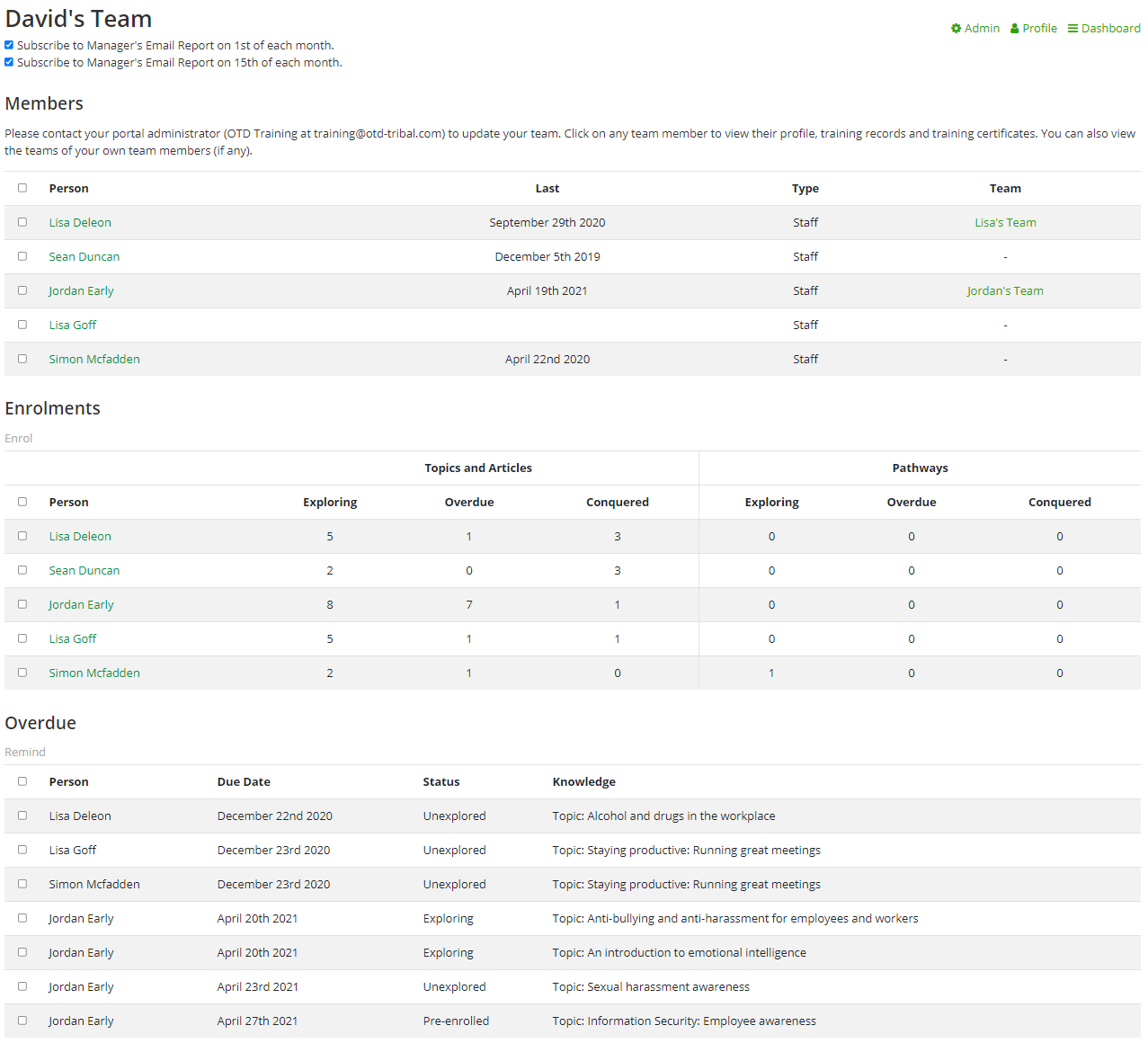Uncheck the 15th of month email report subscription
The width and height of the screenshot is (1148, 1043).
tap(9, 62)
